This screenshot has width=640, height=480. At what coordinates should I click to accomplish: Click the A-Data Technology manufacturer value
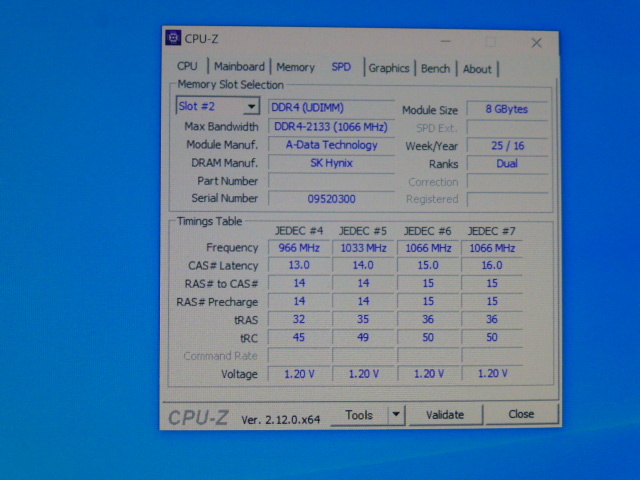pos(331,145)
